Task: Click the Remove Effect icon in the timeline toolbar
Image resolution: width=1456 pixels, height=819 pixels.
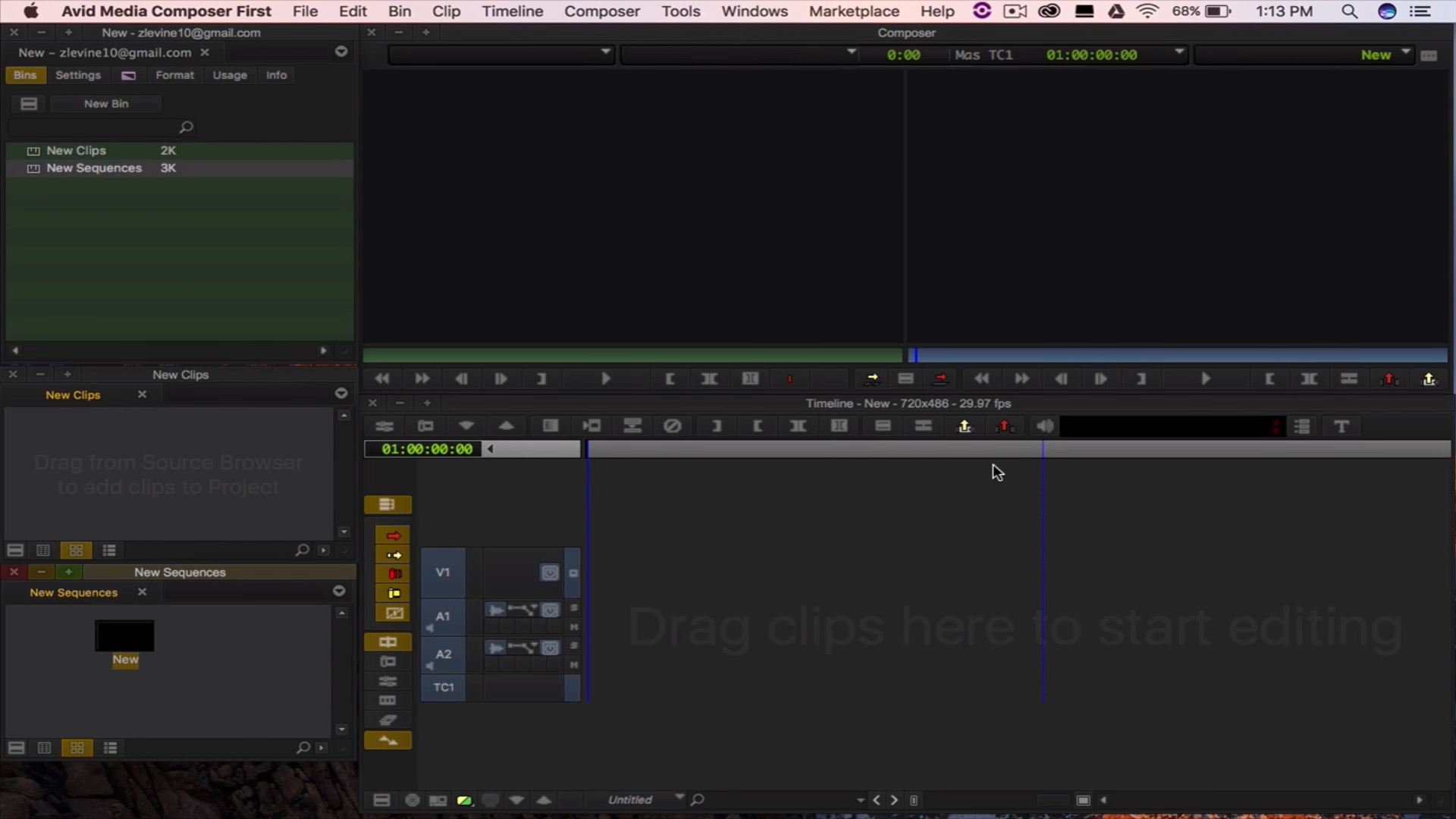Action: [672, 426]
